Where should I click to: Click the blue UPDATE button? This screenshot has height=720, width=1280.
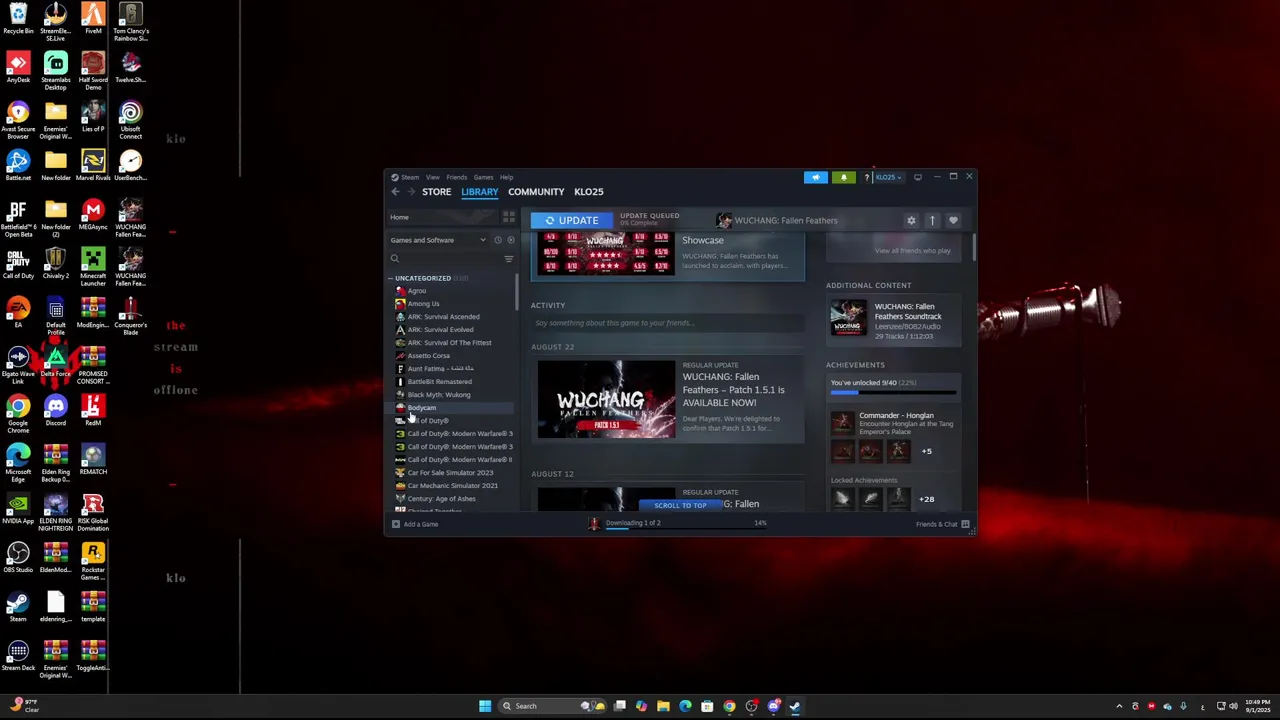click(x=571, y=220)
